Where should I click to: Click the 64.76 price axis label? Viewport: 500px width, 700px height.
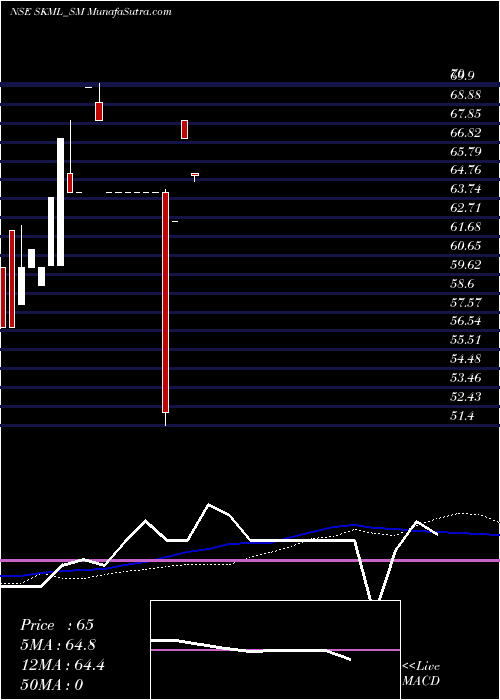[x=466, y=170]
